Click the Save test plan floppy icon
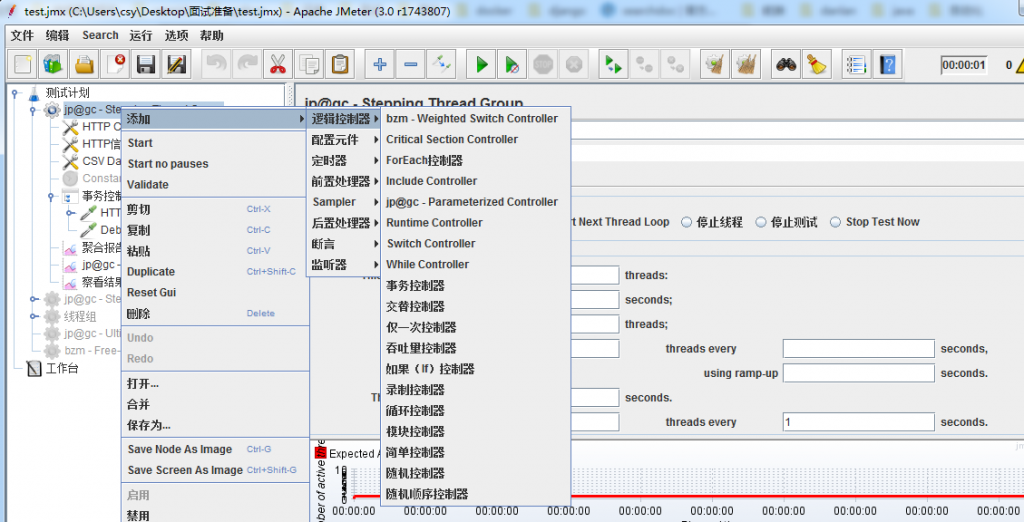 tap(146, 65)
